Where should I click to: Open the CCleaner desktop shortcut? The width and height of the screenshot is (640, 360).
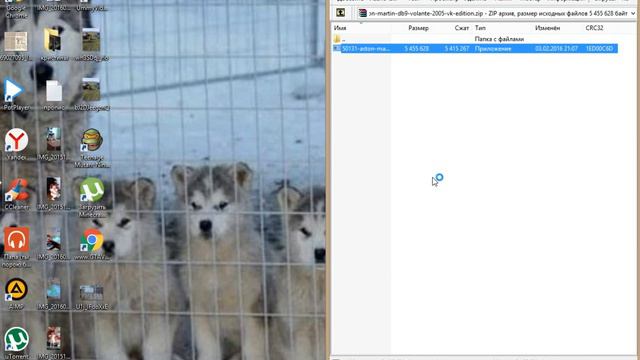[16, 194]
